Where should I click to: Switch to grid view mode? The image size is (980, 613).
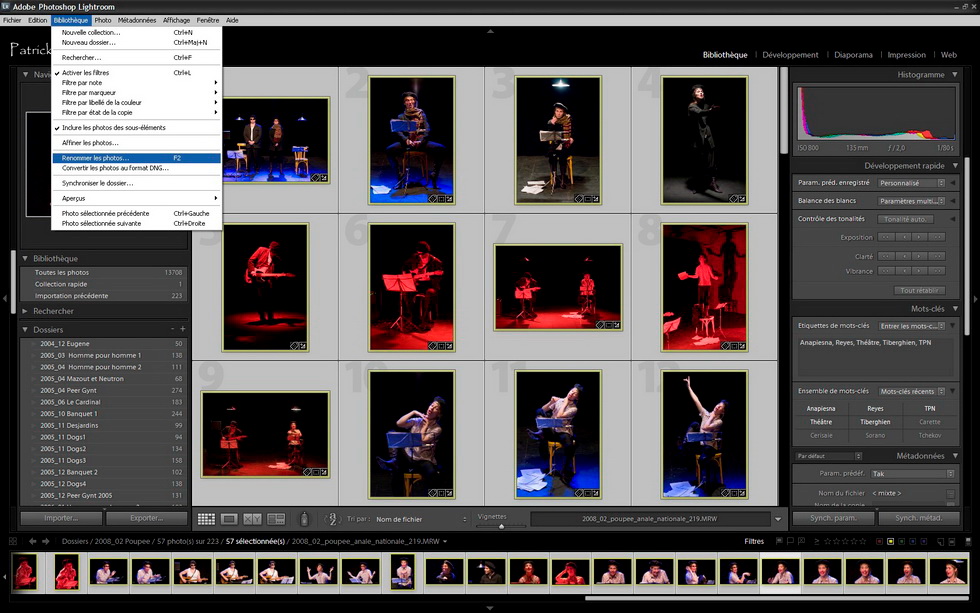206,519
